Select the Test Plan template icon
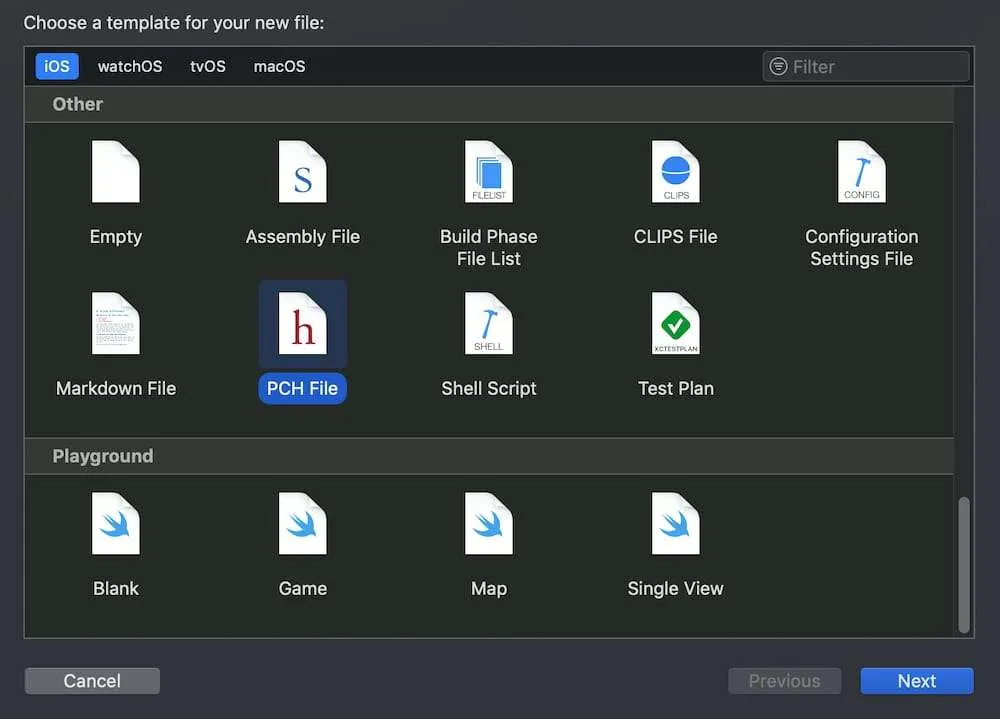 pyautogui.click(x=675, y=323)
